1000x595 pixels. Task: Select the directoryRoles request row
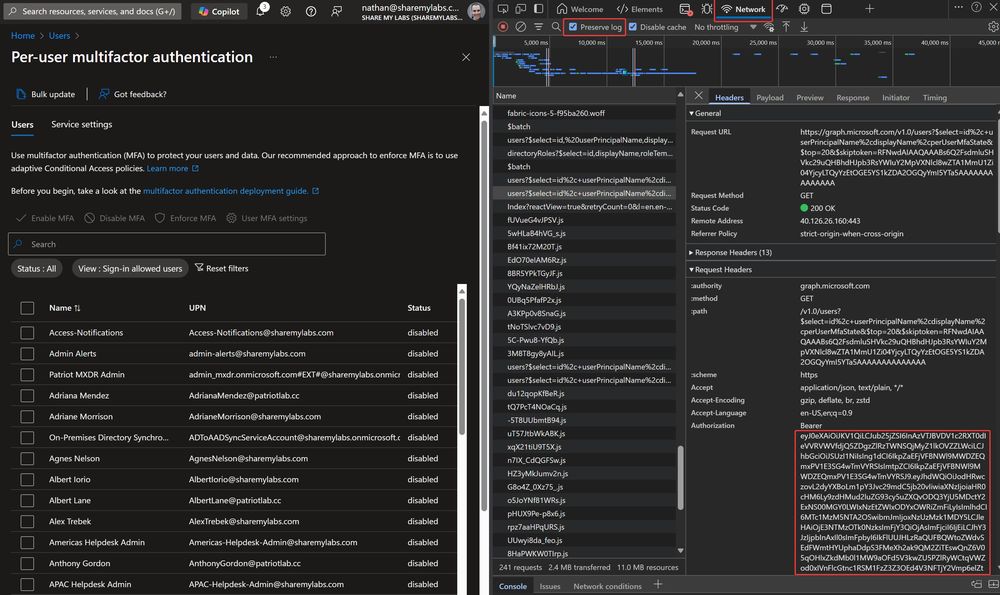[x=585, y=153]
